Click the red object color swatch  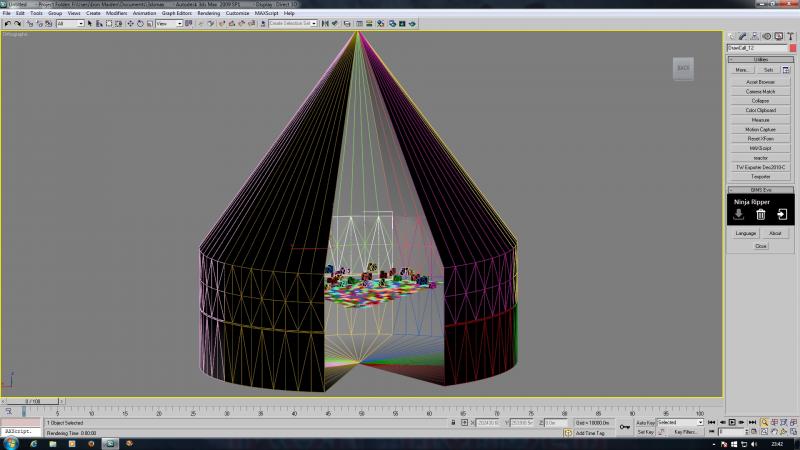[792, 48]
